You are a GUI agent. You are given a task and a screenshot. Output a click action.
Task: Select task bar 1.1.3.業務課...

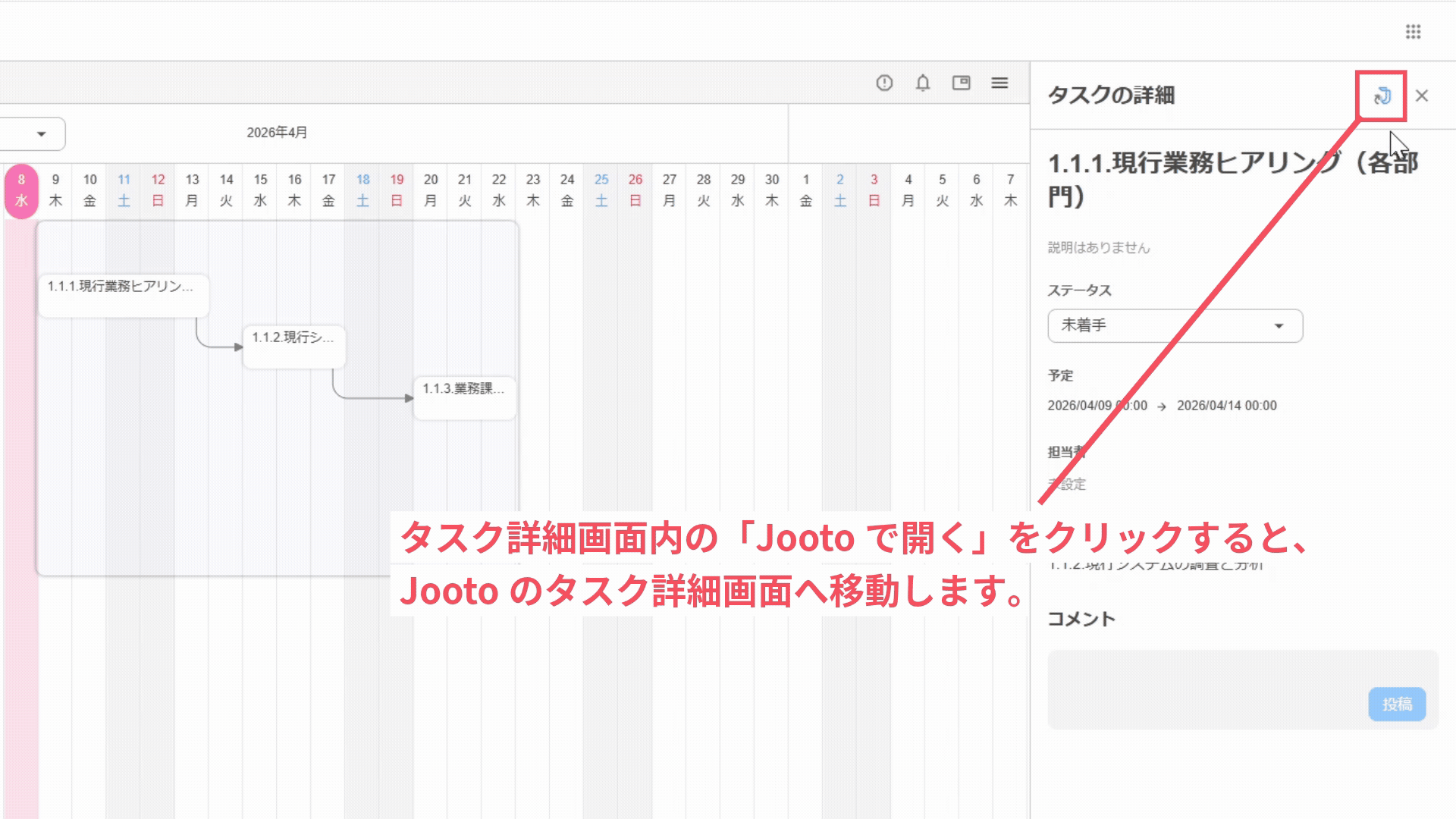(465, 398)
